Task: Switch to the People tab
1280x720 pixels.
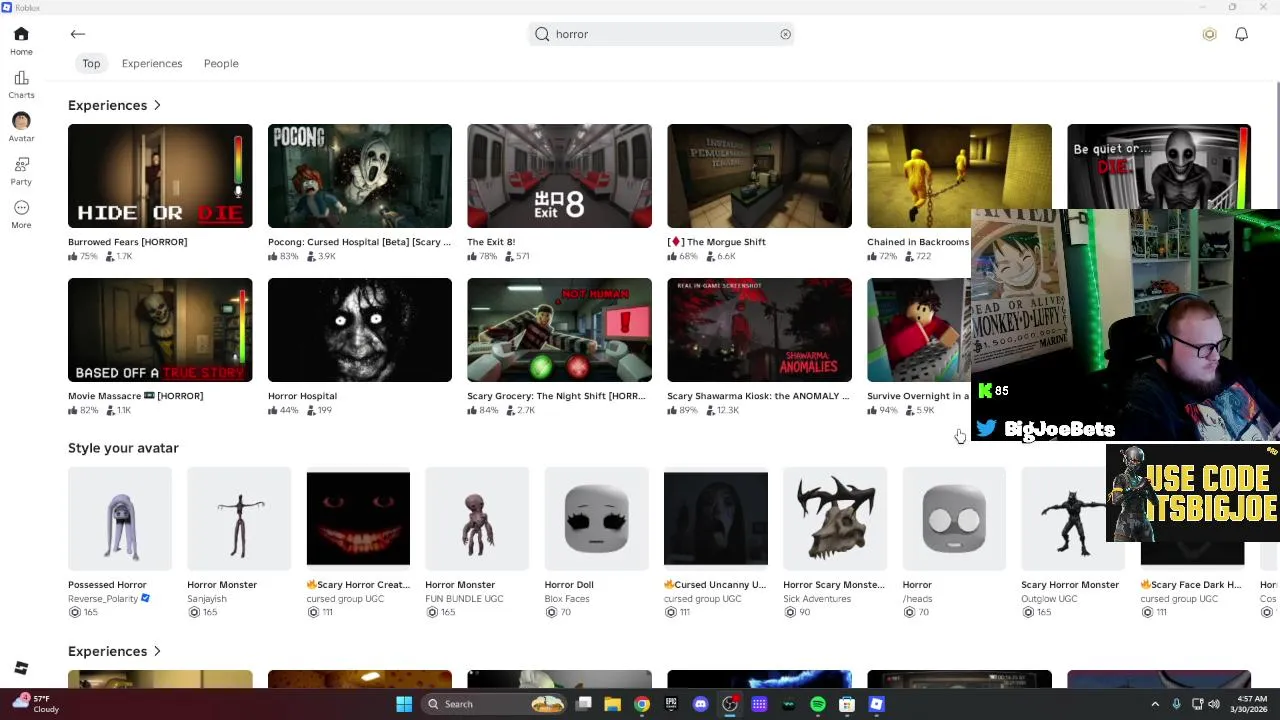Action: click(x=221, y=63)
